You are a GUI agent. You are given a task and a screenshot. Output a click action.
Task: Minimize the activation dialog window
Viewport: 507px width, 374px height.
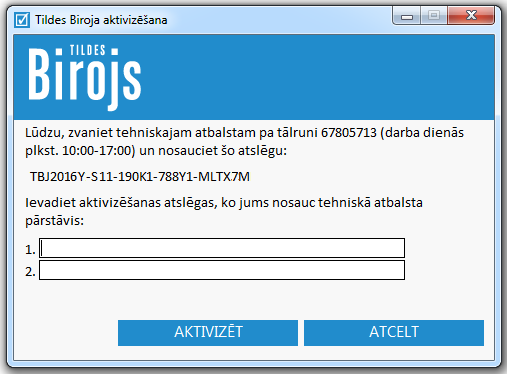tap(407, 16)
